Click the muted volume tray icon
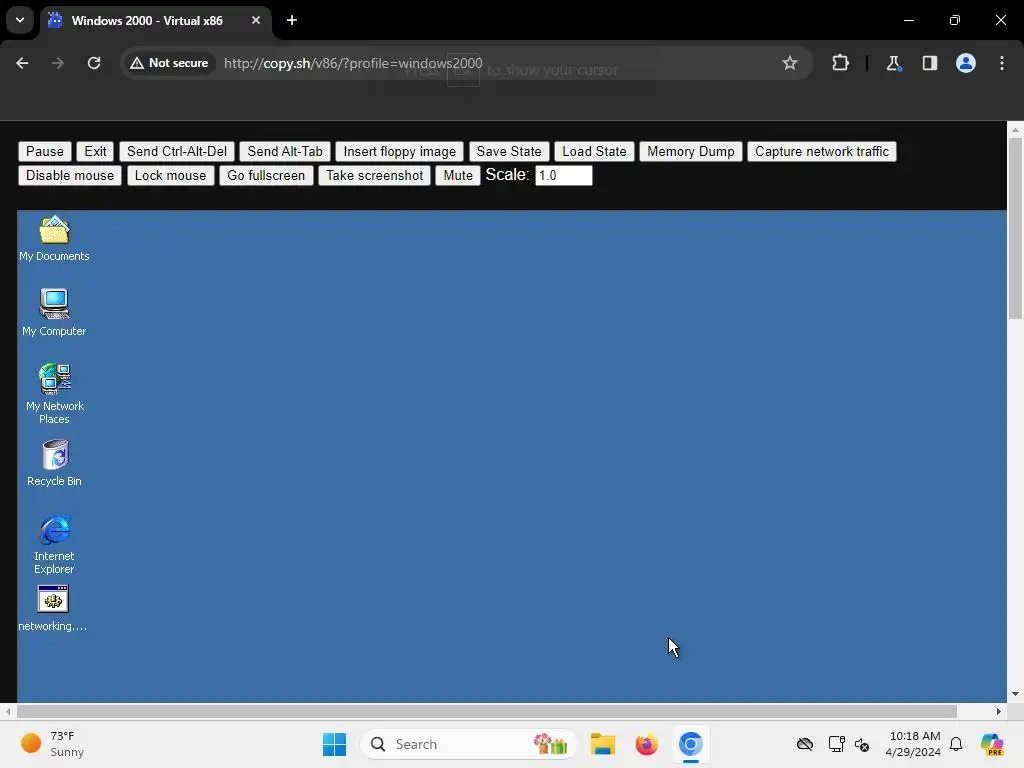This screenshot has width=1024, height=768. [x=862, y=744]
